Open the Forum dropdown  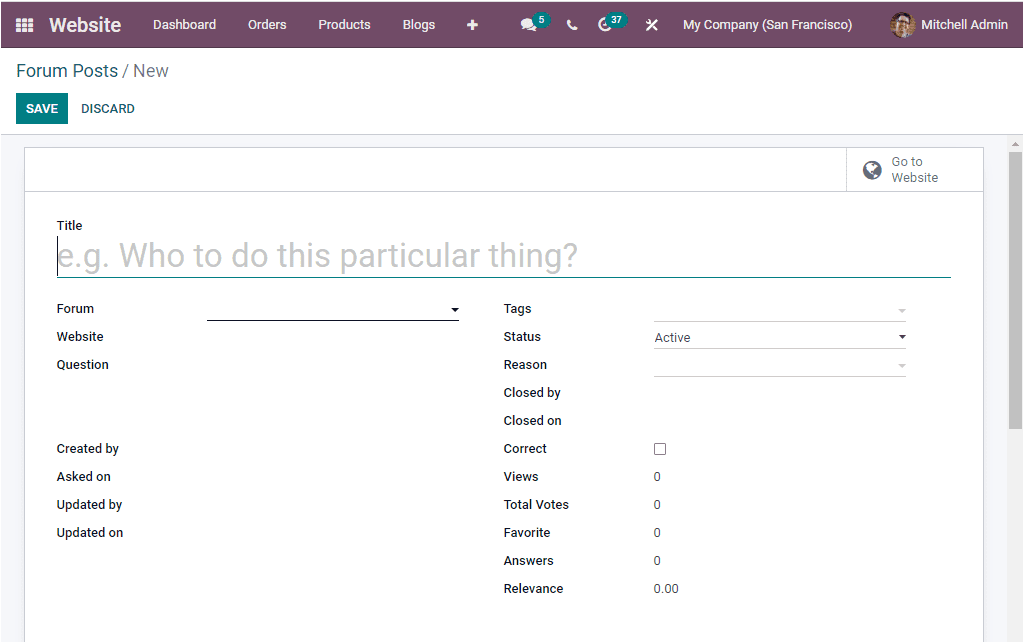333,310
